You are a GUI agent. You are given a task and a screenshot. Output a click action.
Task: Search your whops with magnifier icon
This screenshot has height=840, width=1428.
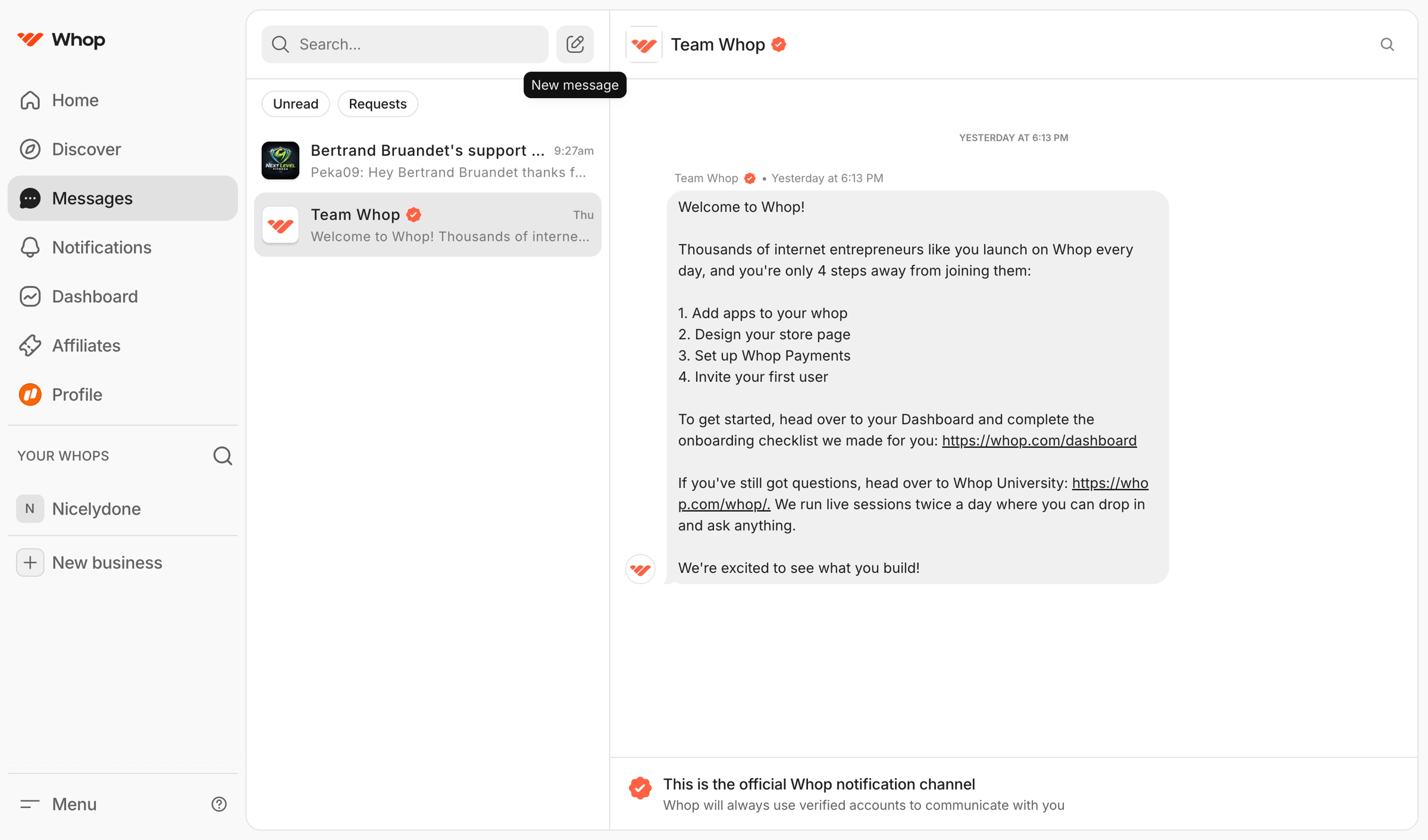pos(223,456)
